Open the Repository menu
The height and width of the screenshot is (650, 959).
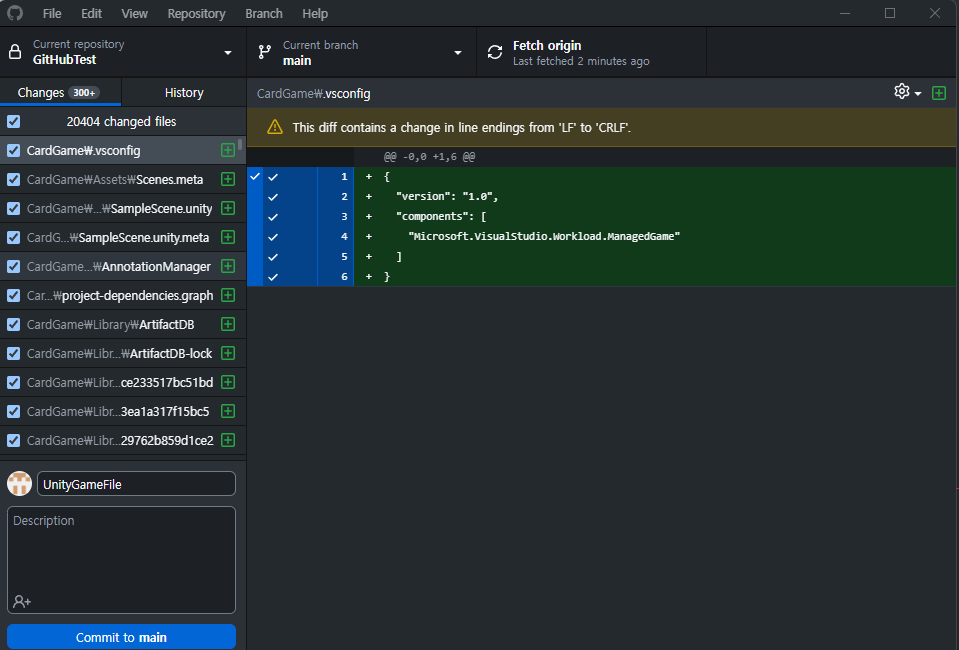coord(196,13)
